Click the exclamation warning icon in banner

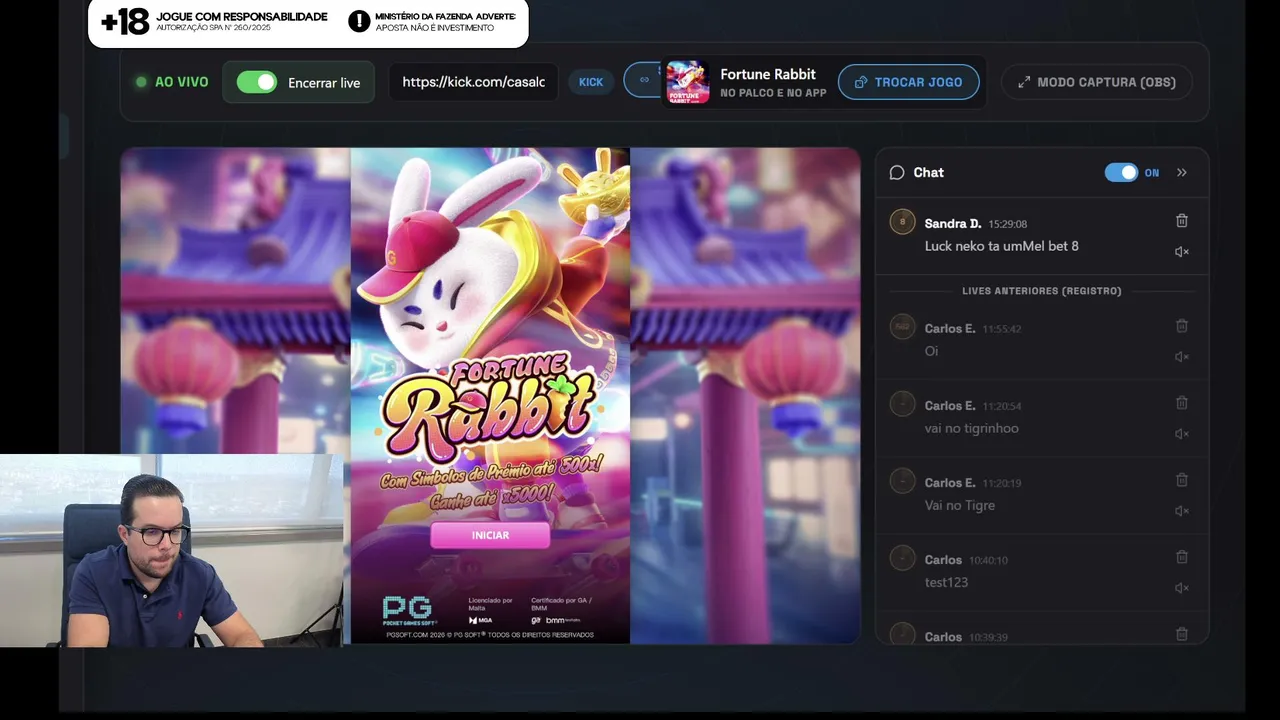click(x=359, y=21)
